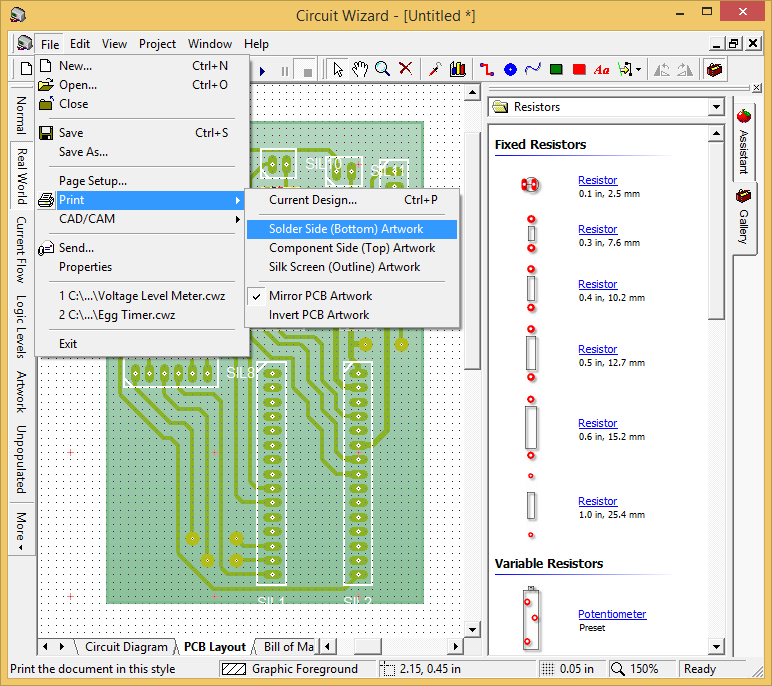Click the Run simulation play button
This screenshot has height=686, width=772.
click(x=262, y=71)
